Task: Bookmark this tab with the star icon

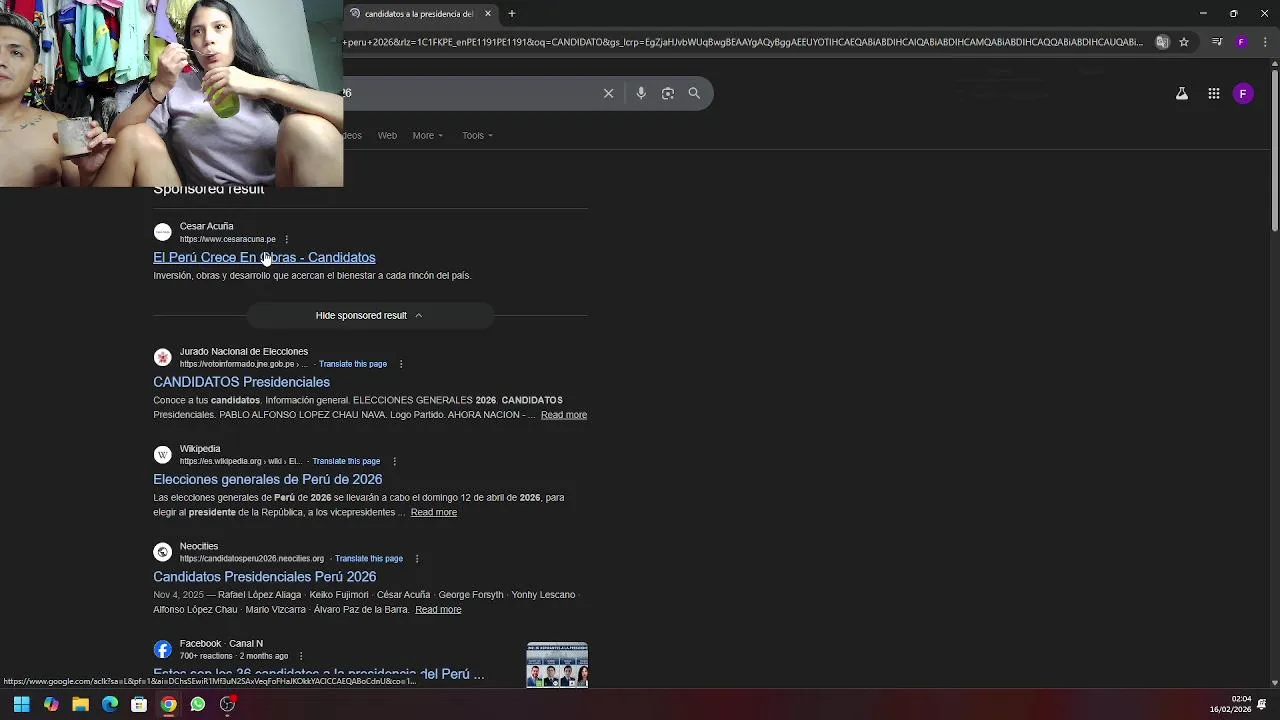Action: click(1184, 42)
